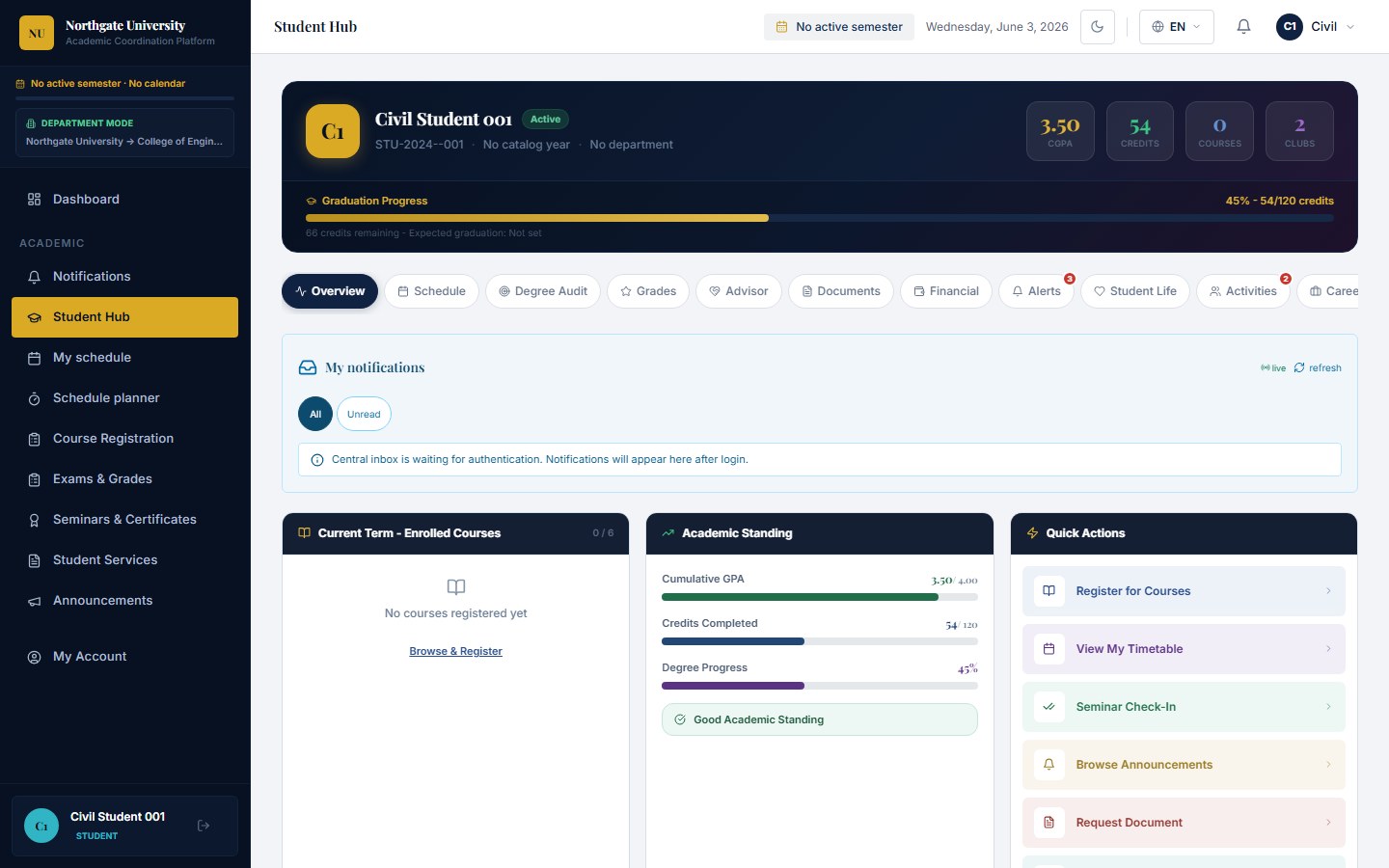Image resolution: width=1389 pixels, height=868 pixels.
Task: Click the 2 Clubs stat card
Action: (1299, 131)
